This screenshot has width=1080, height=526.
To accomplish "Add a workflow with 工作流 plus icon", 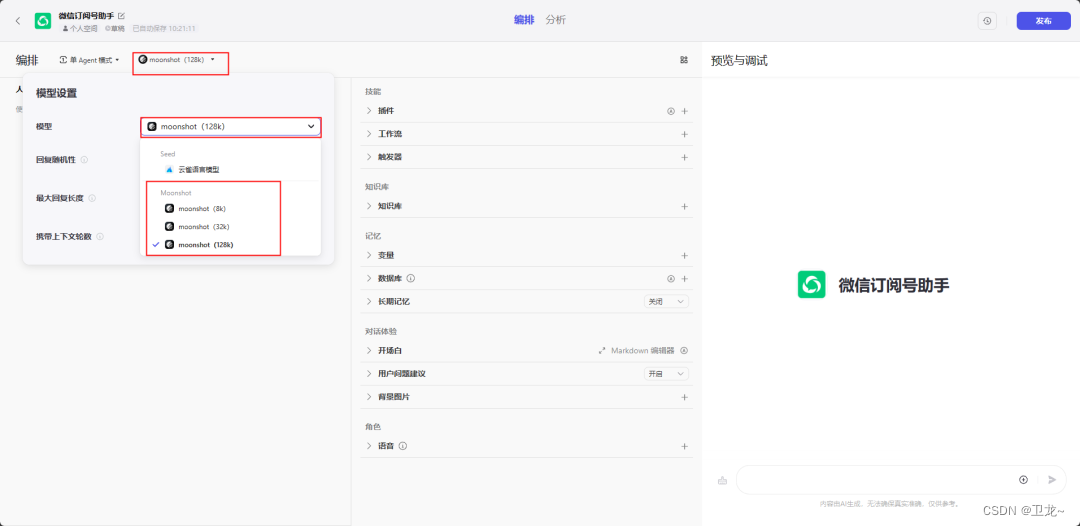I will (685, 134).
